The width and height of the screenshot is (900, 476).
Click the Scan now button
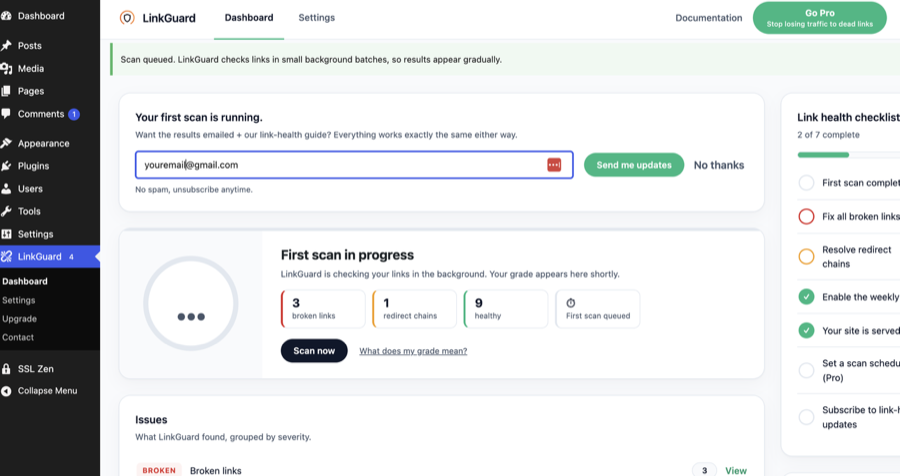tap(314, 351)
